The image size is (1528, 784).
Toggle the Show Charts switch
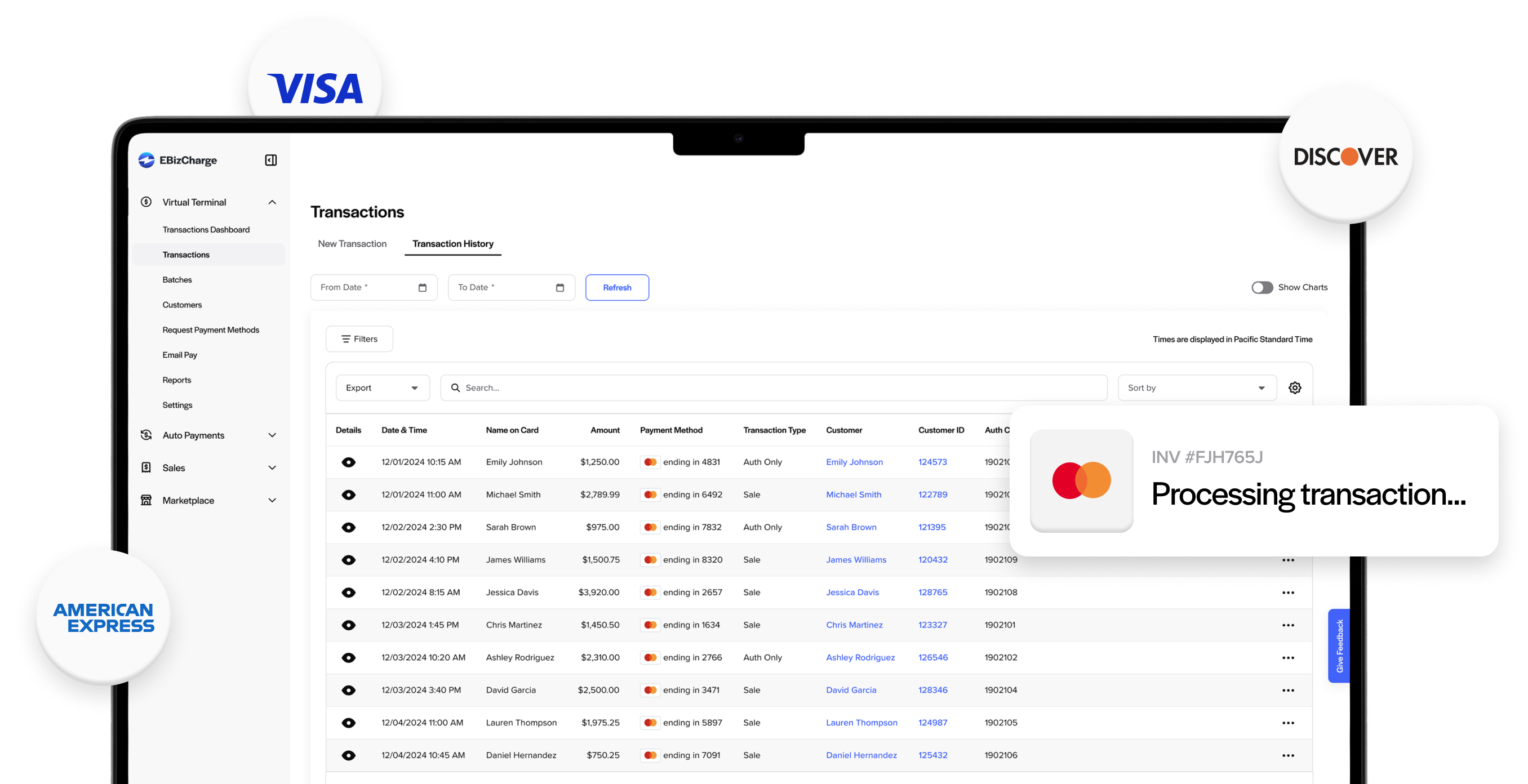pos(1262,288)
